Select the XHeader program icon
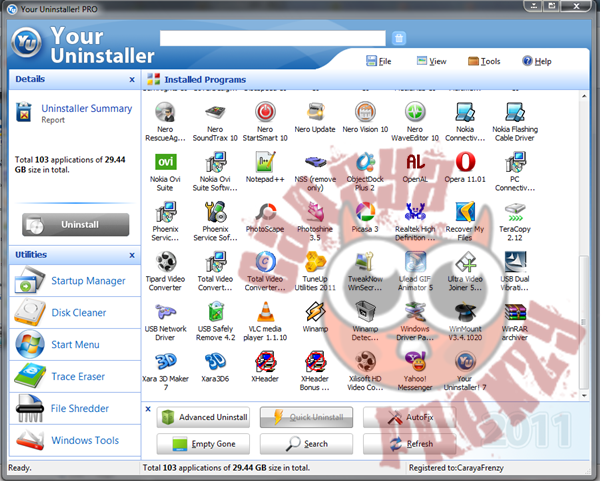This screenshot has height=487, width=602. (265, 362)
